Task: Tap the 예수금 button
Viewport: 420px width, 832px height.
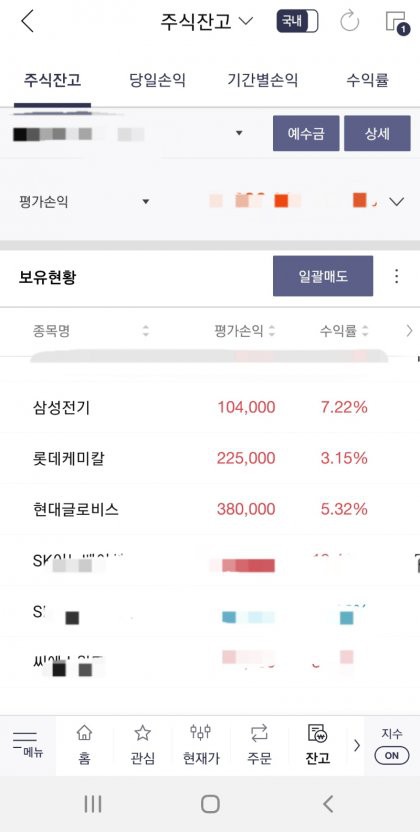Action: point(306,133)
